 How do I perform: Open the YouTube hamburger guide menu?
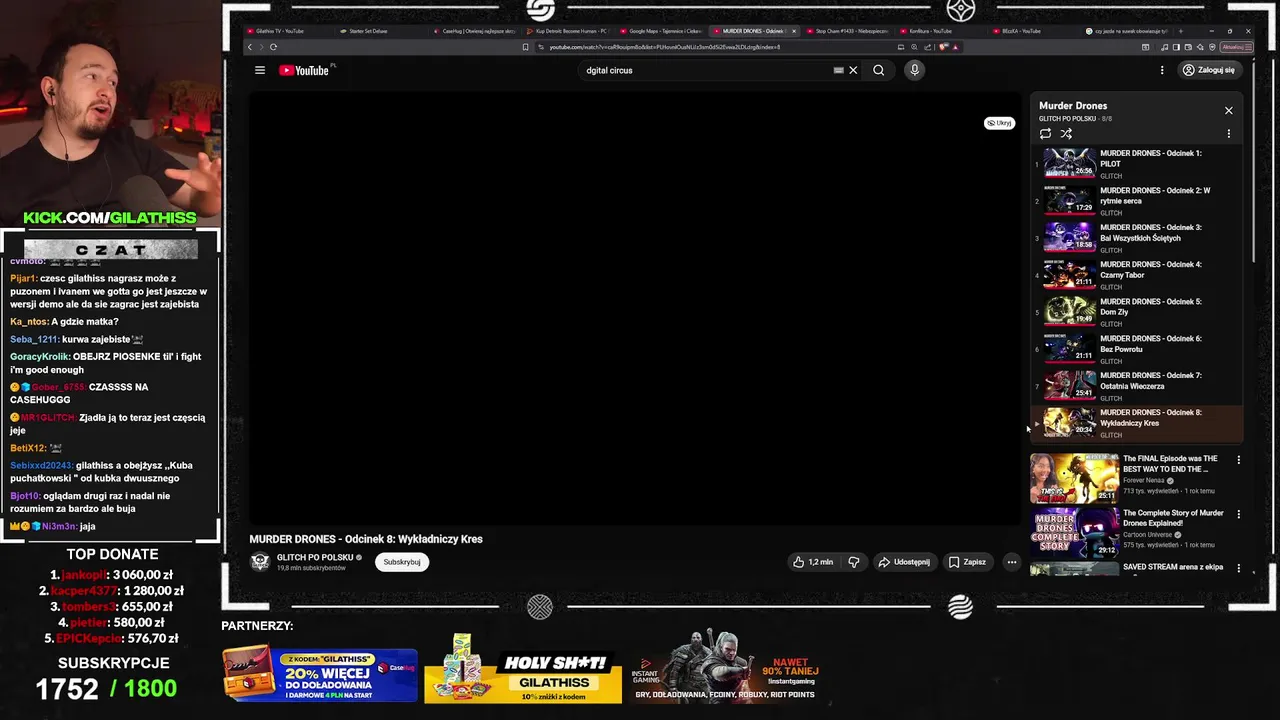[260, 70]
